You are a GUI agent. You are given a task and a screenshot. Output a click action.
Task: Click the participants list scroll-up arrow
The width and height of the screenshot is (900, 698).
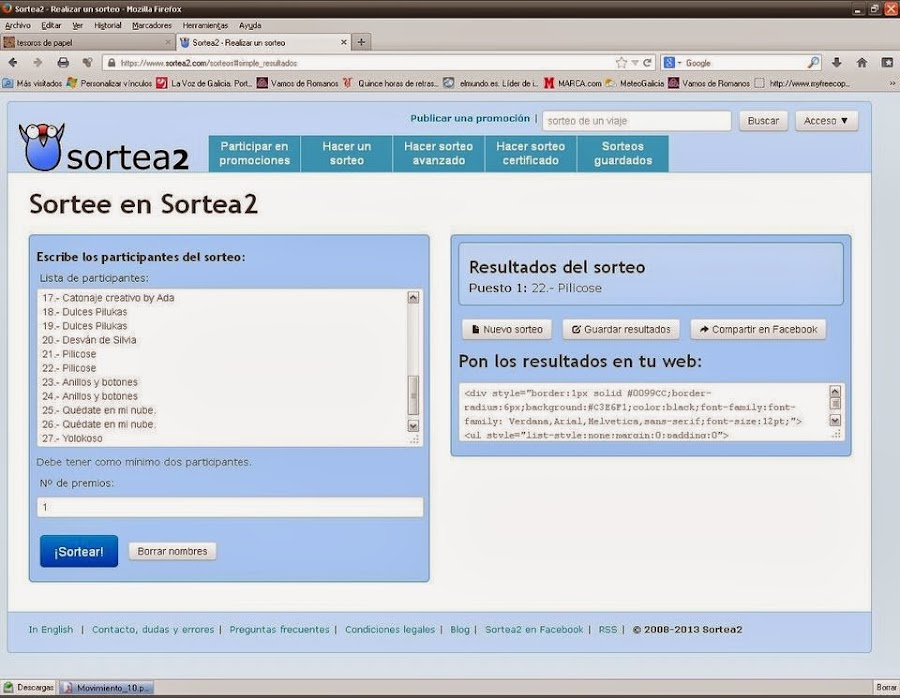[413, 297]
